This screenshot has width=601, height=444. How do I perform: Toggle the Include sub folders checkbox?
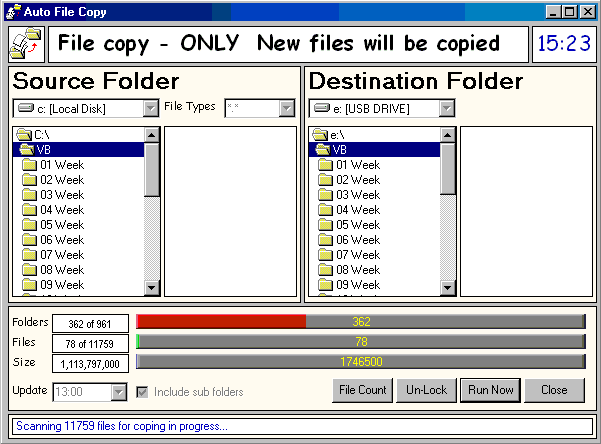click(143, 392)
